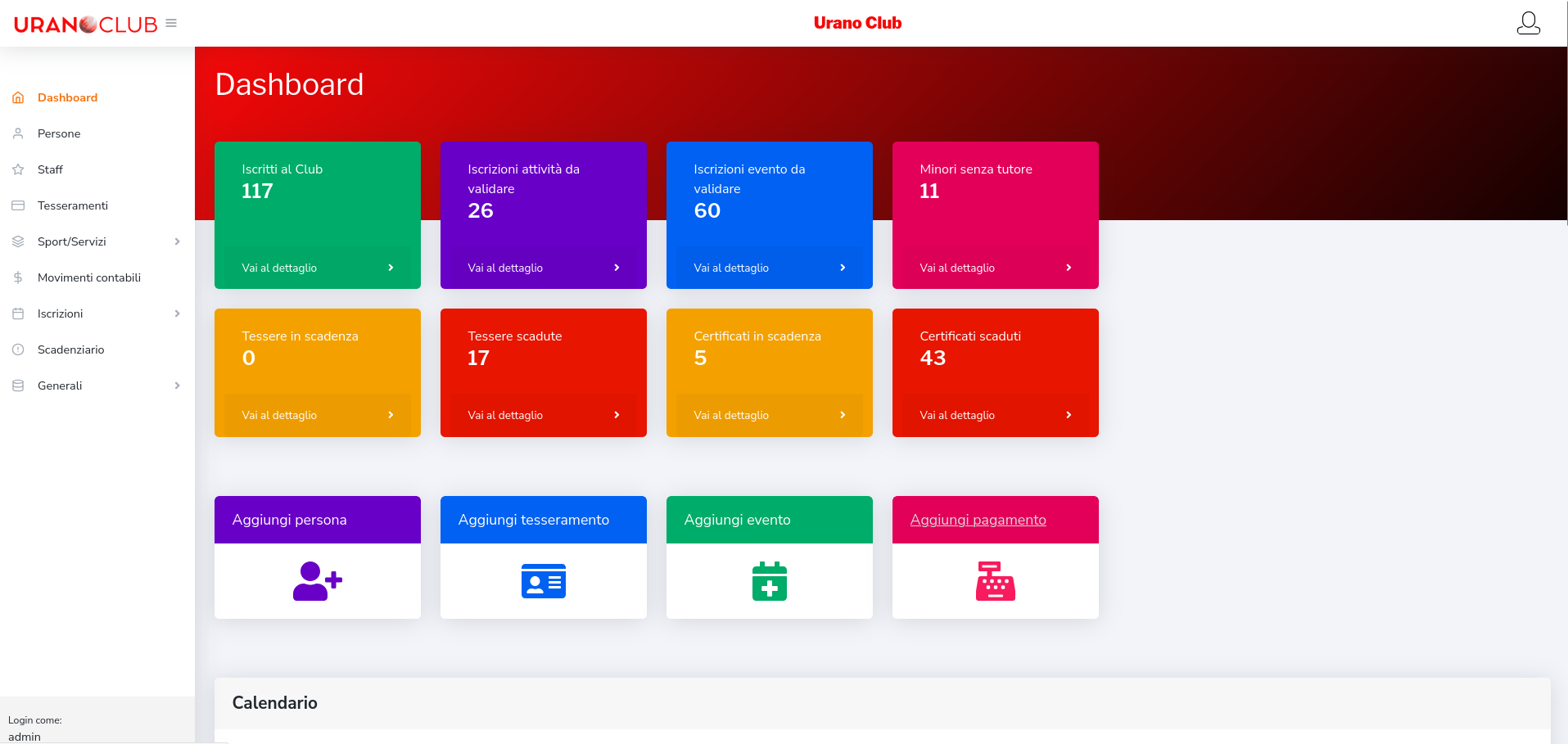Click the Movimenti contabili dollar icon
This screenshot has width=1568, height=744.
(18, 277)
